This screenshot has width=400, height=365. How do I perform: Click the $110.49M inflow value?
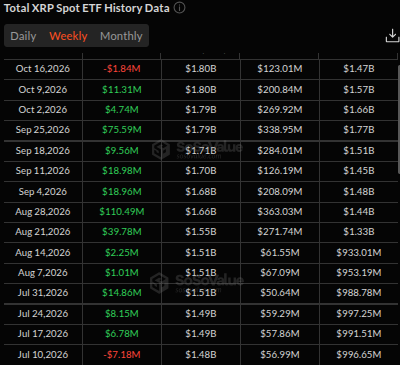(x=122, y=212)
